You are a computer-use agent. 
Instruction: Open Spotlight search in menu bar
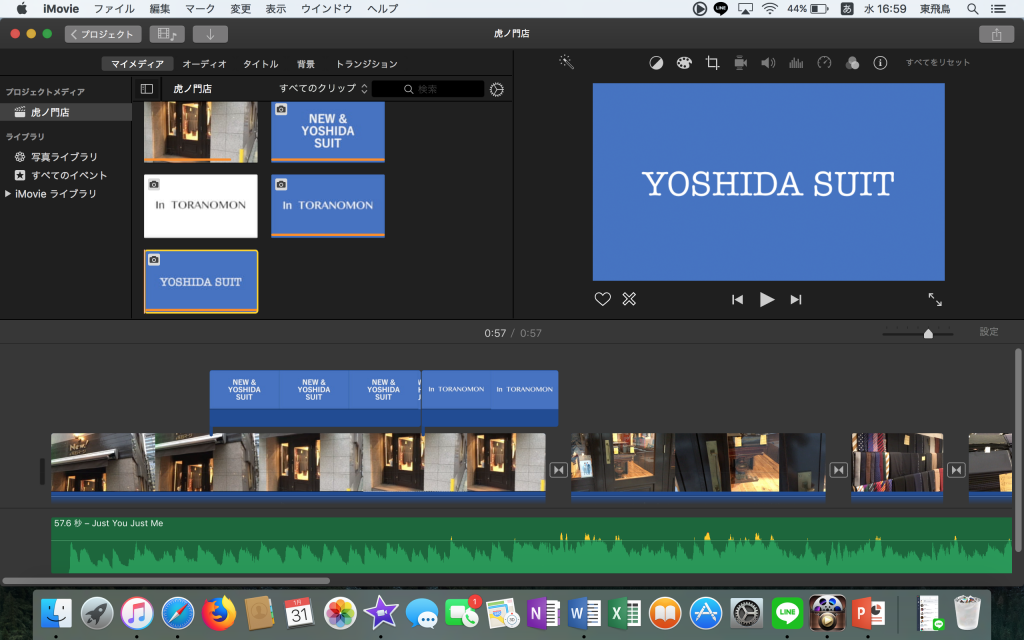click(972, 8)
